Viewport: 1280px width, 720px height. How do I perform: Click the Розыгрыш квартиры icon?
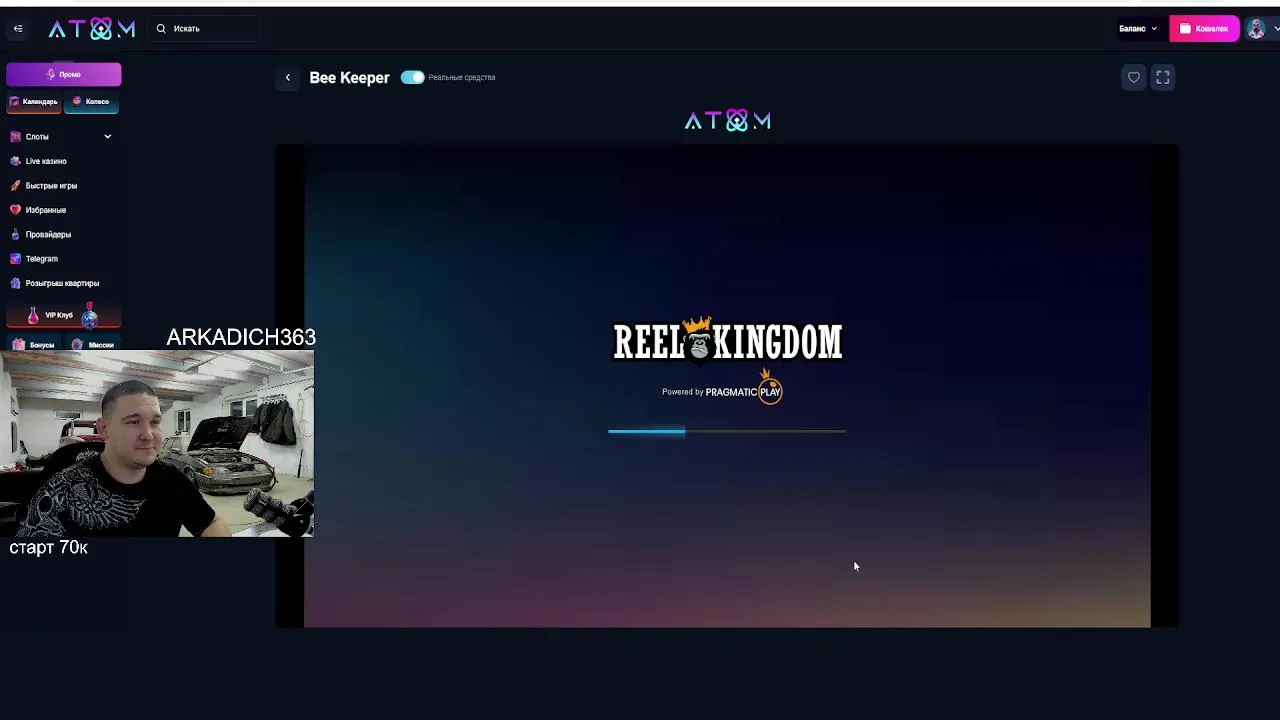pyautogui.click(x=15, y=283)
